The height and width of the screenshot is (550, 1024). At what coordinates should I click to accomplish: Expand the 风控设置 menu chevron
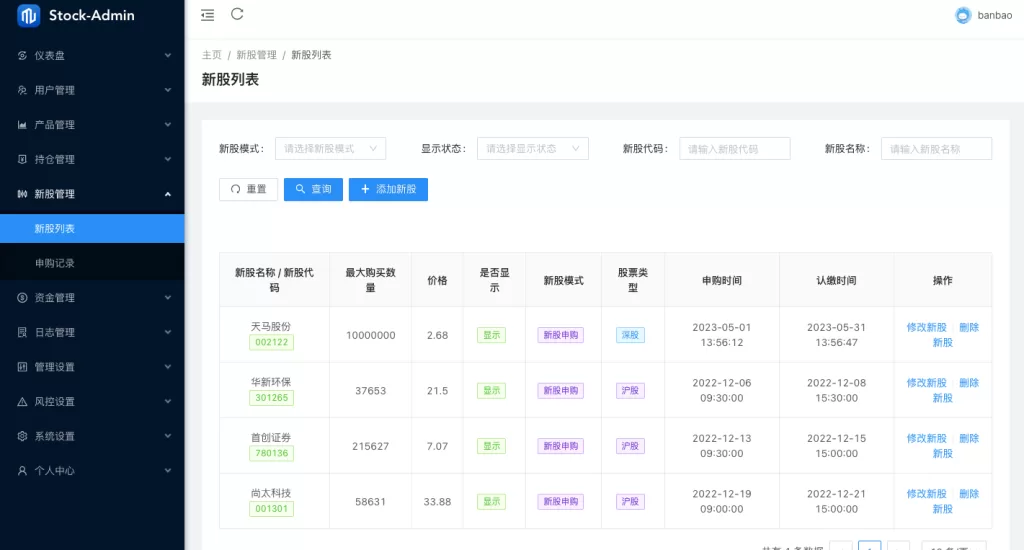click(168, 402)
